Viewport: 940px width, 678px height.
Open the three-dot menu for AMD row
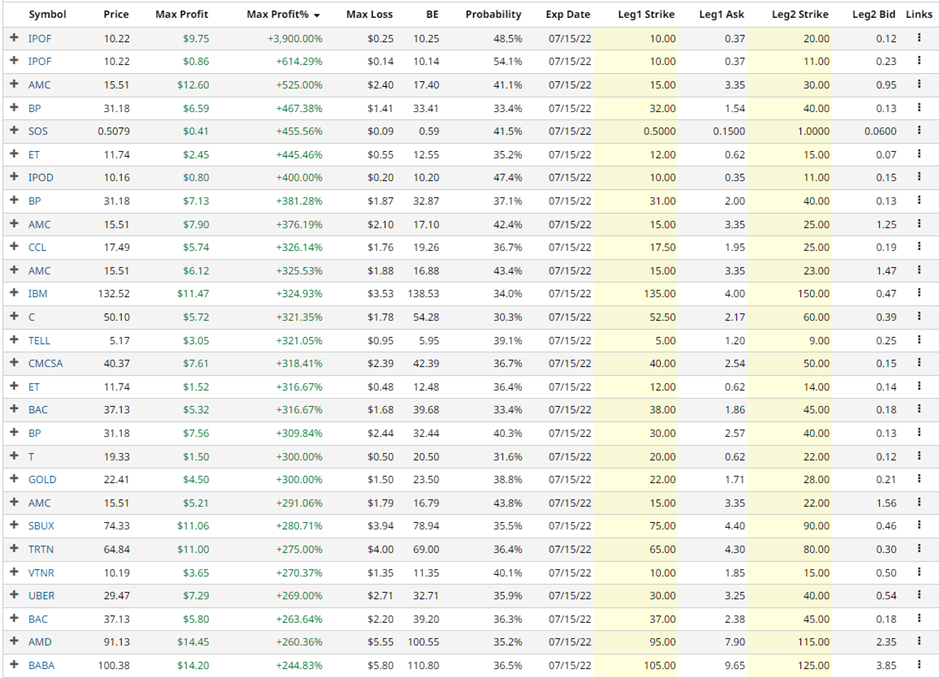click(918, 642)
